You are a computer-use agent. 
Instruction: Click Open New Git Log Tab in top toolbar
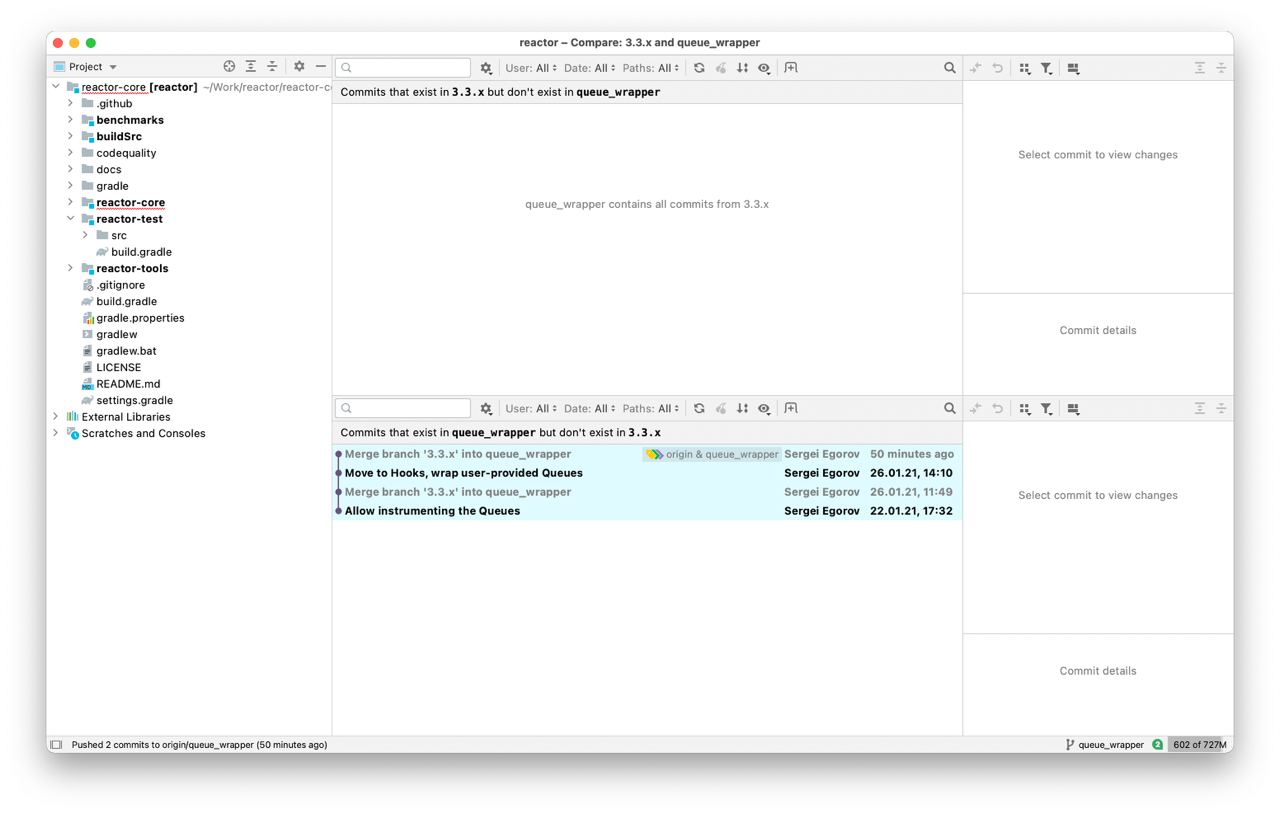pyautogui.click(x=791, y=68)
